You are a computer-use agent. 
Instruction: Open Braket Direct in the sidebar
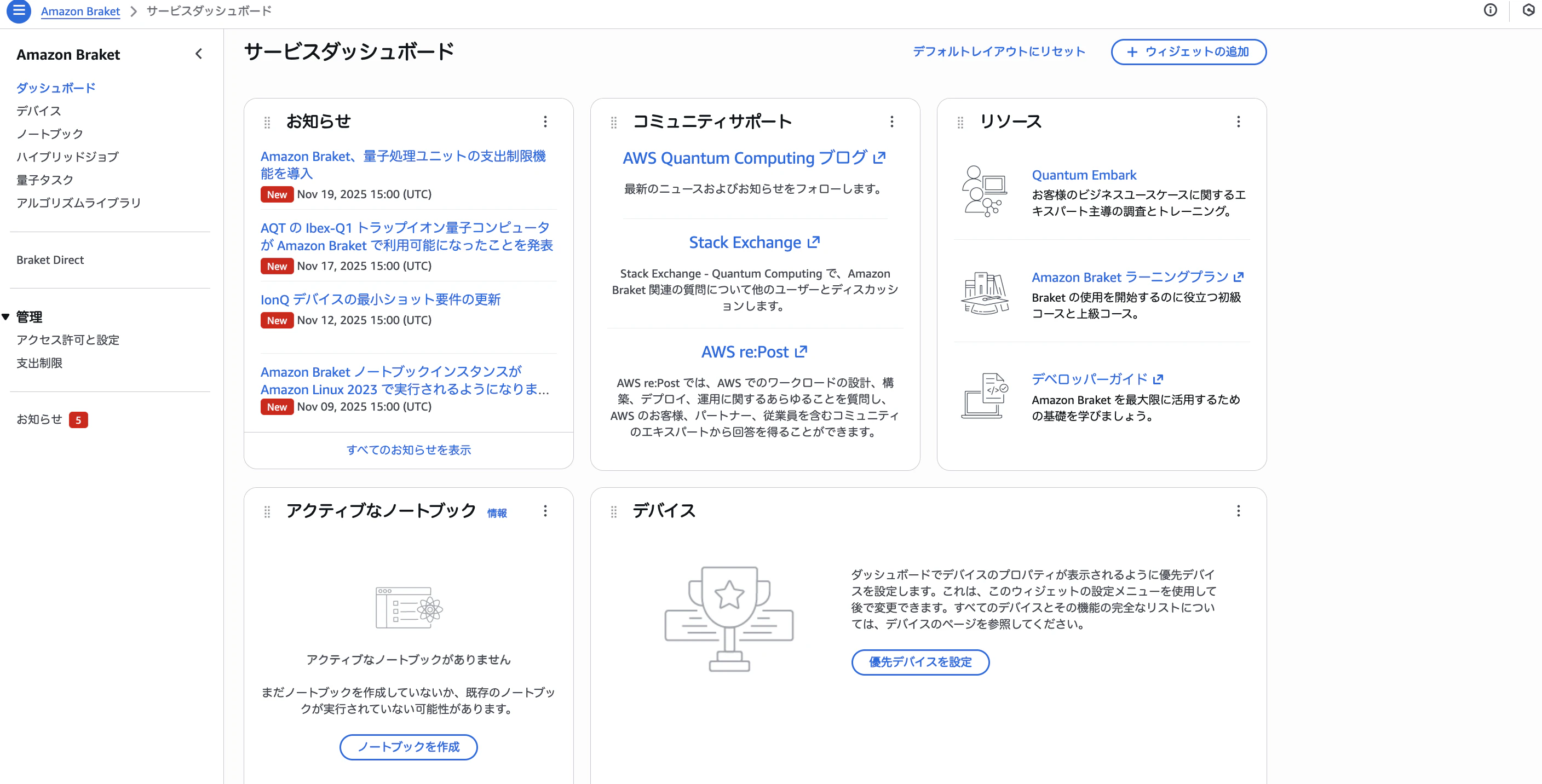coord(50,260)
